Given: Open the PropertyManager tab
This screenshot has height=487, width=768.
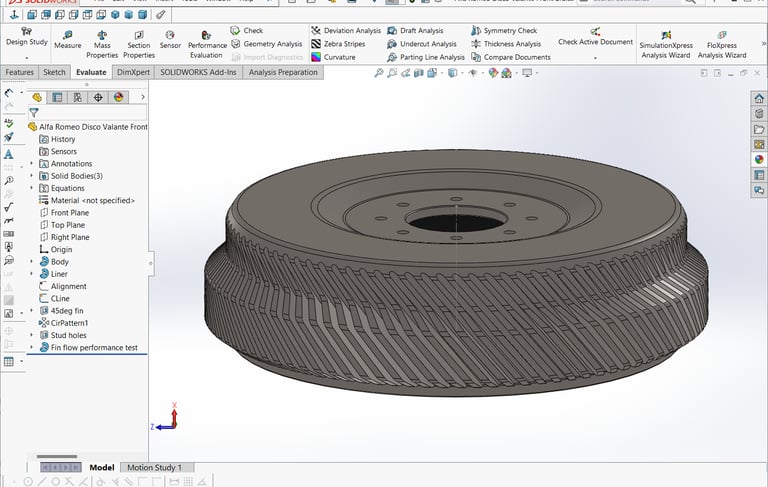Looking at the screenshot, I should coord(57,97).
